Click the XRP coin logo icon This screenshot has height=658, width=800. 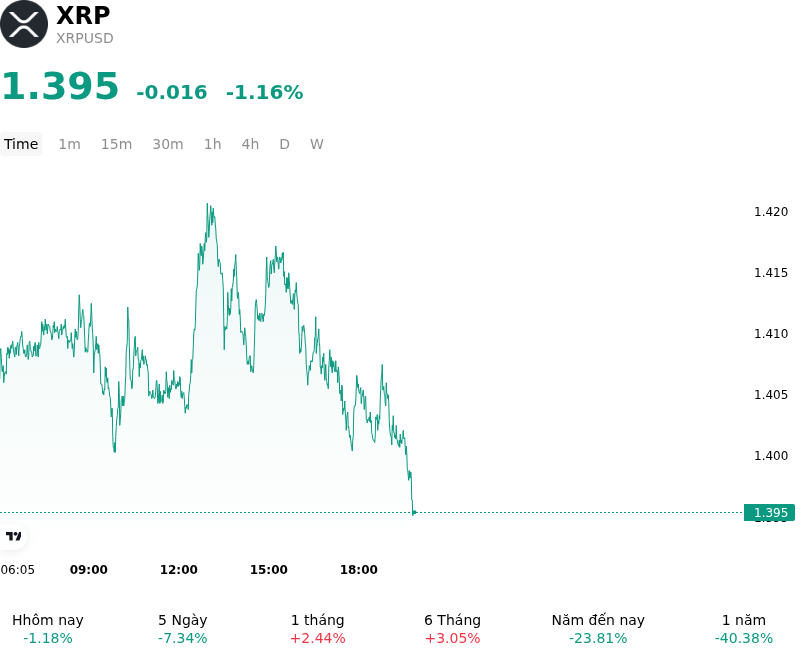[x=24, y=24]
